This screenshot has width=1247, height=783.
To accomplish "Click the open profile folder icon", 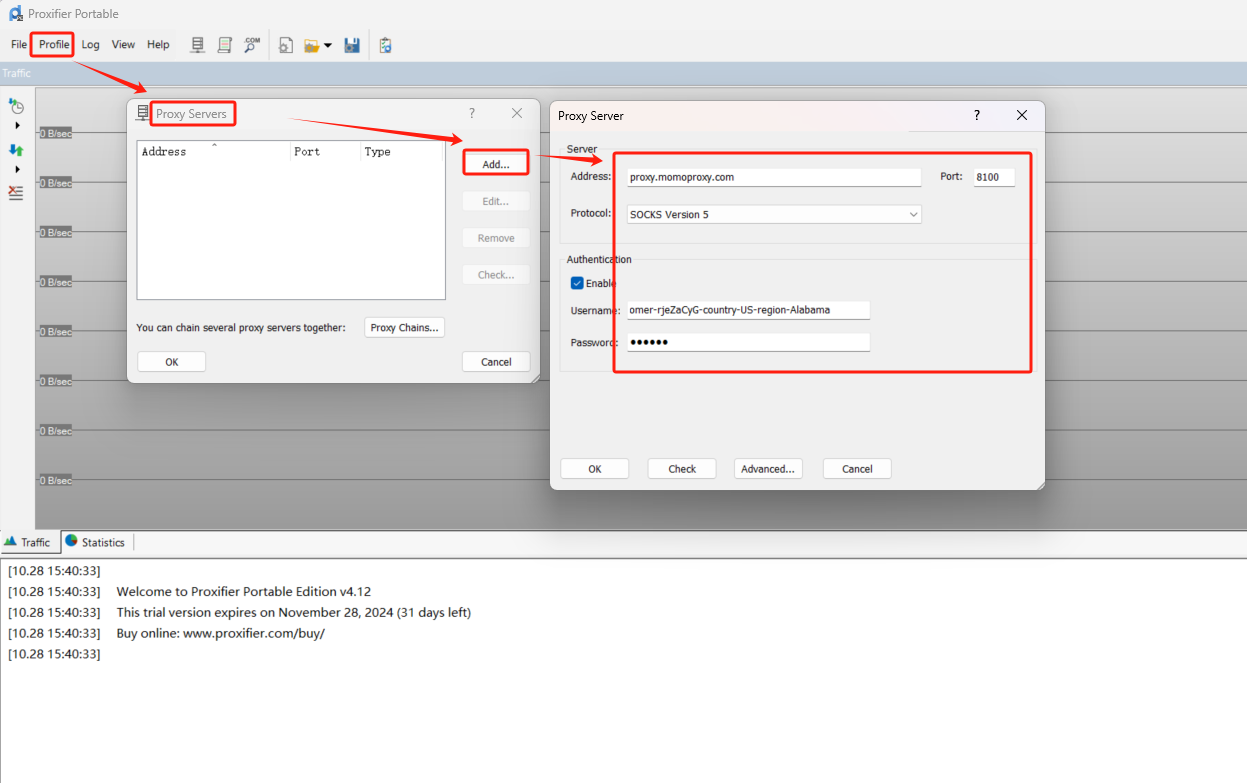I will coord(312,45).
